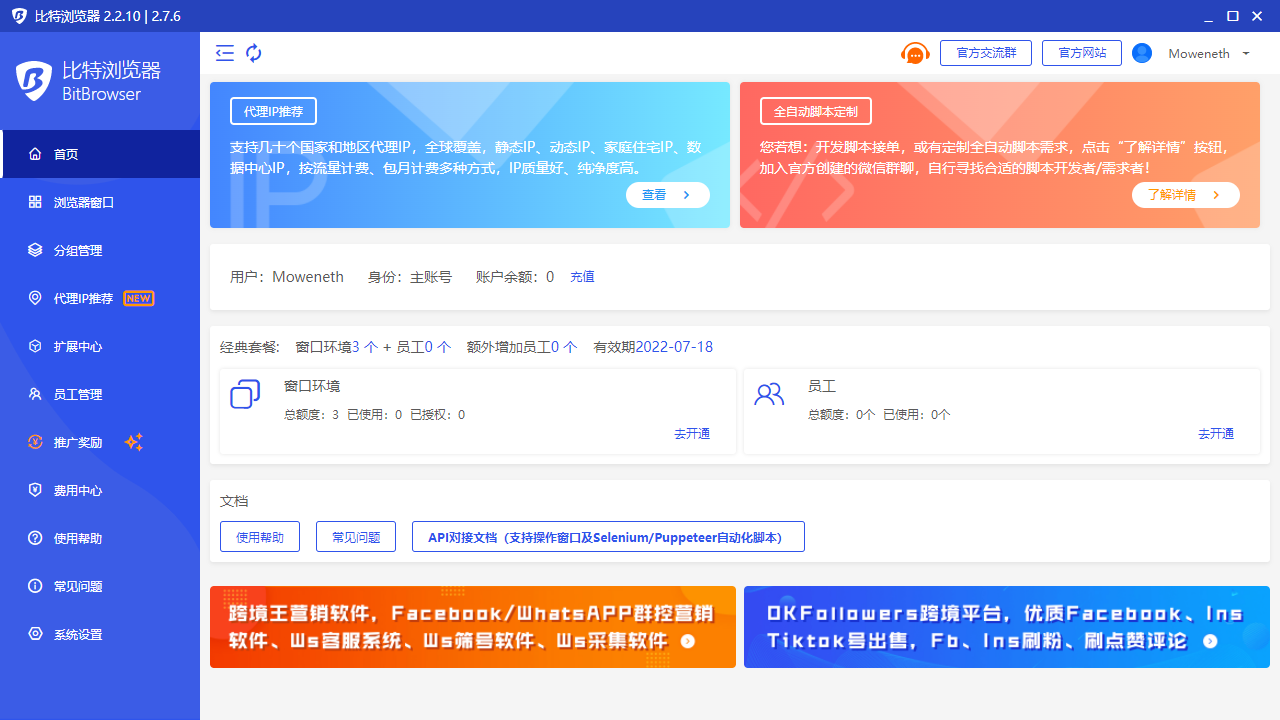Click the blue user avatar icon
1280x720 pixels.
1142,53
